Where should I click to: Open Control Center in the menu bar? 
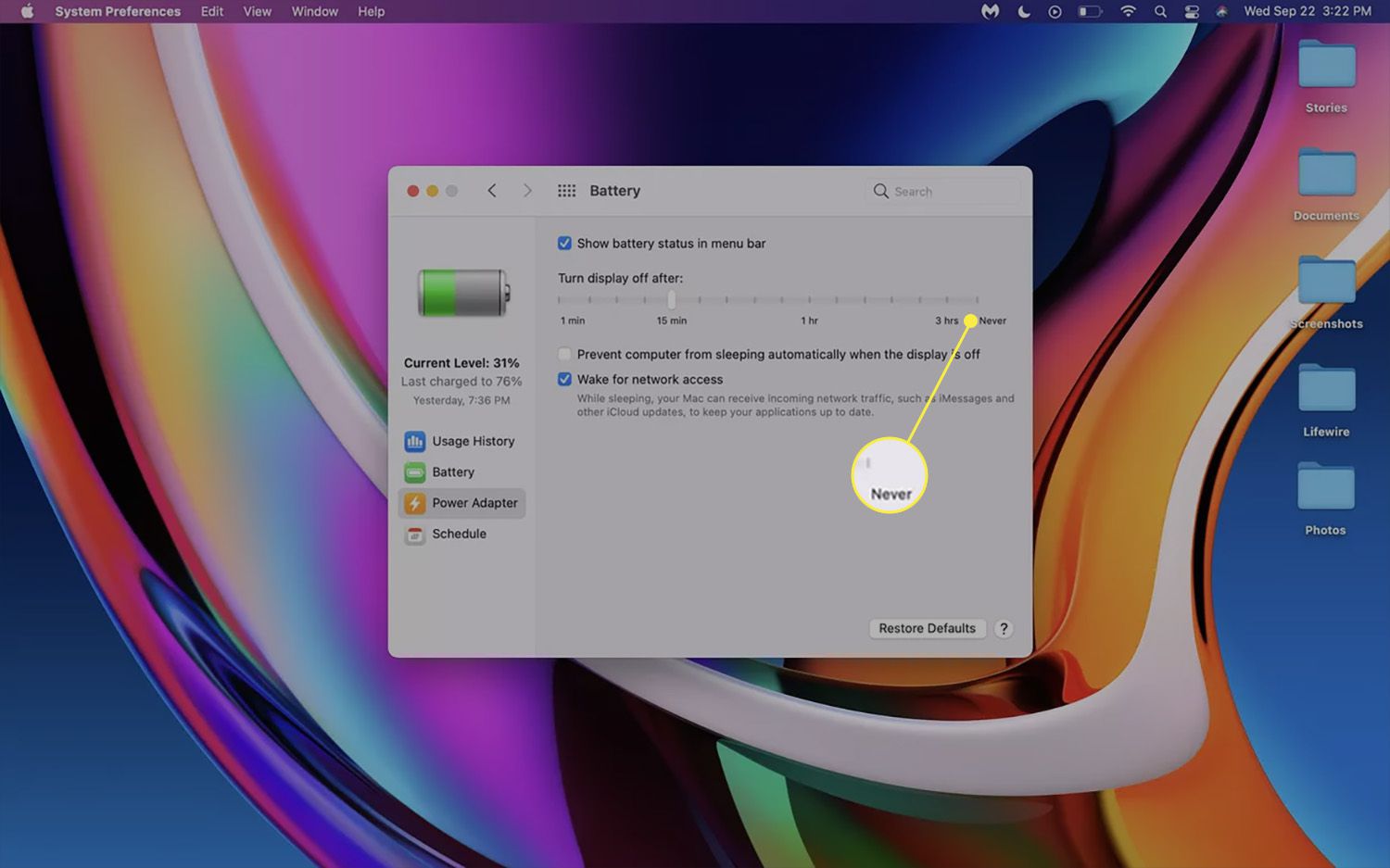(1192, 12)
